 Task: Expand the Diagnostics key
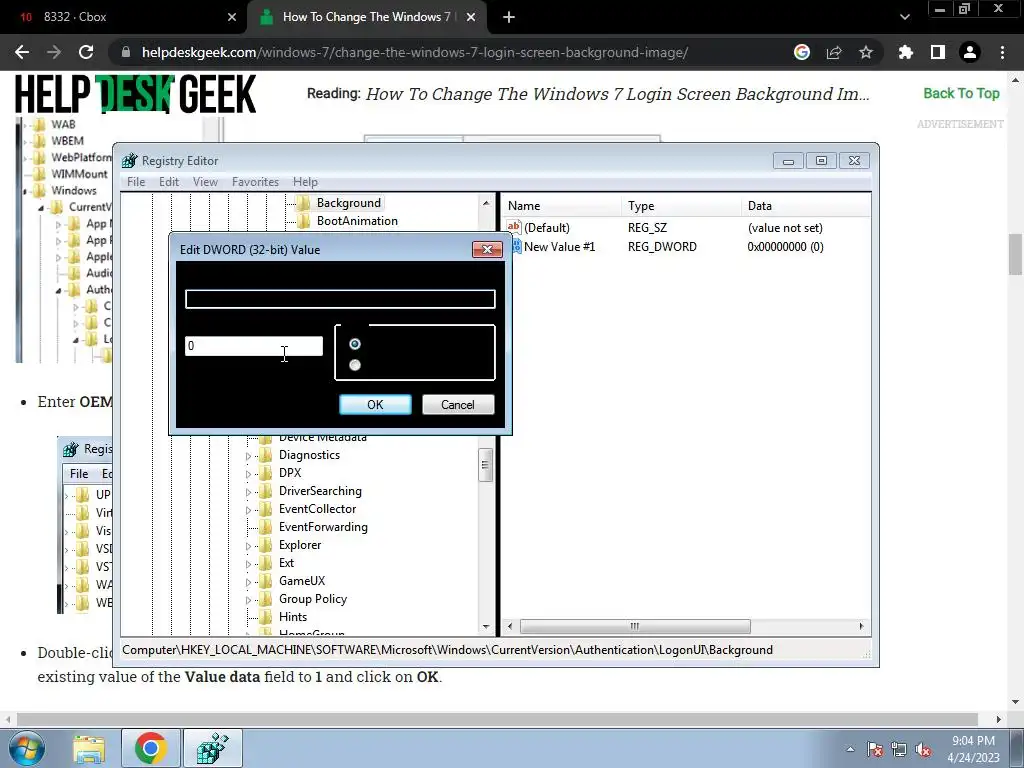[x=248, y=456]
